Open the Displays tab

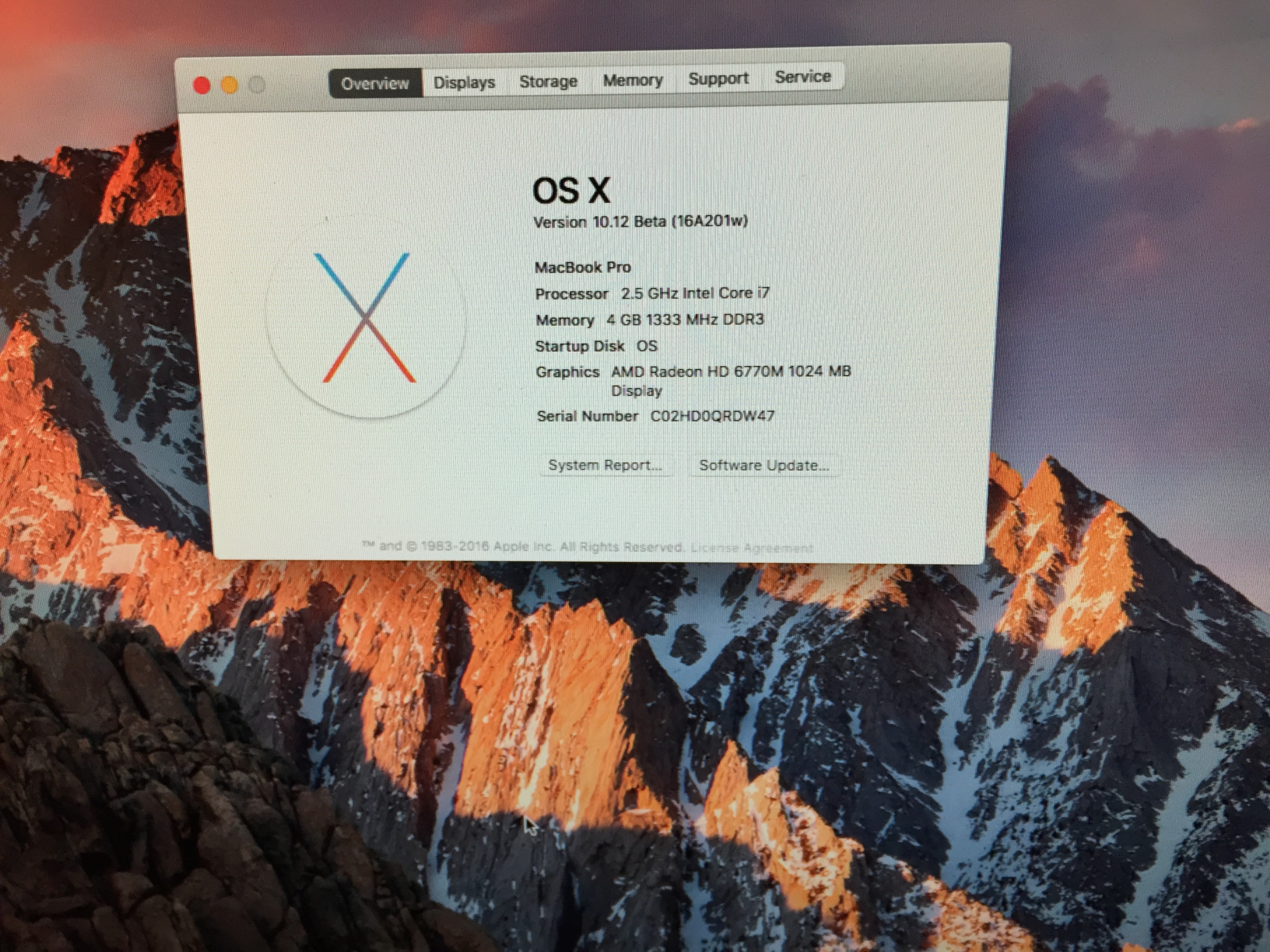tap(464, 82)
